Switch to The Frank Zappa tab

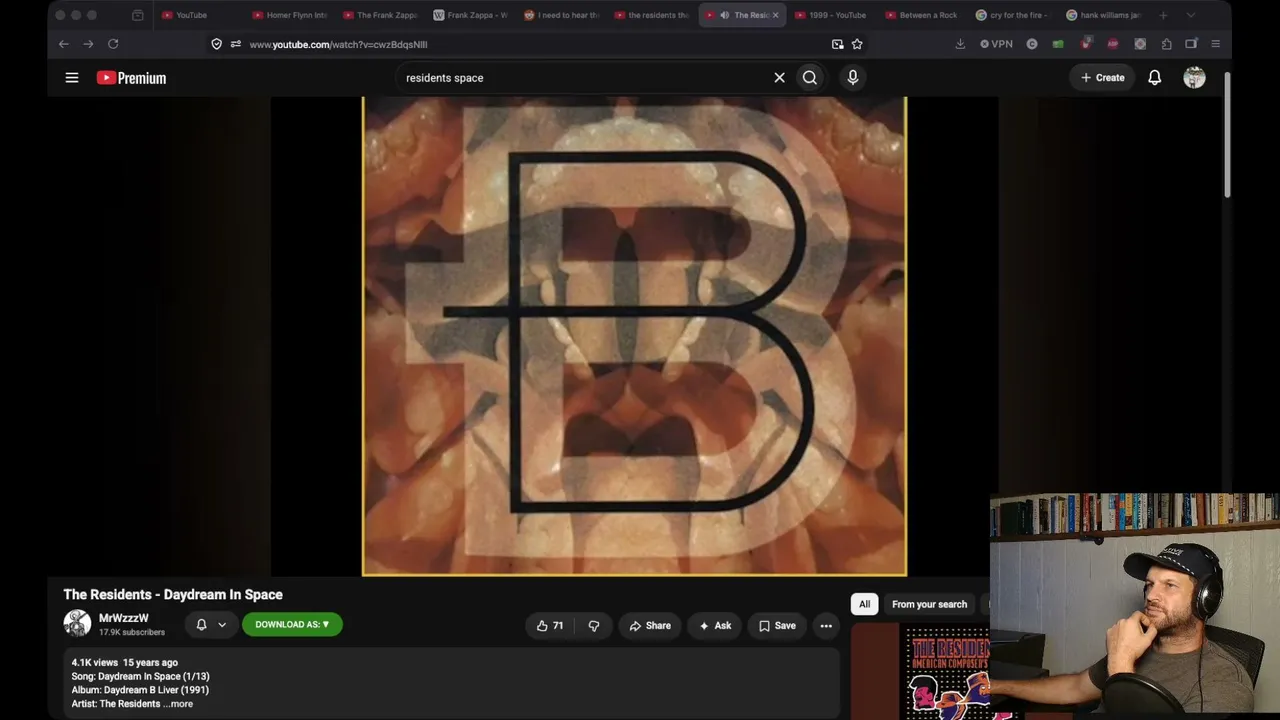pyautogui.click(x=379, y=15)
